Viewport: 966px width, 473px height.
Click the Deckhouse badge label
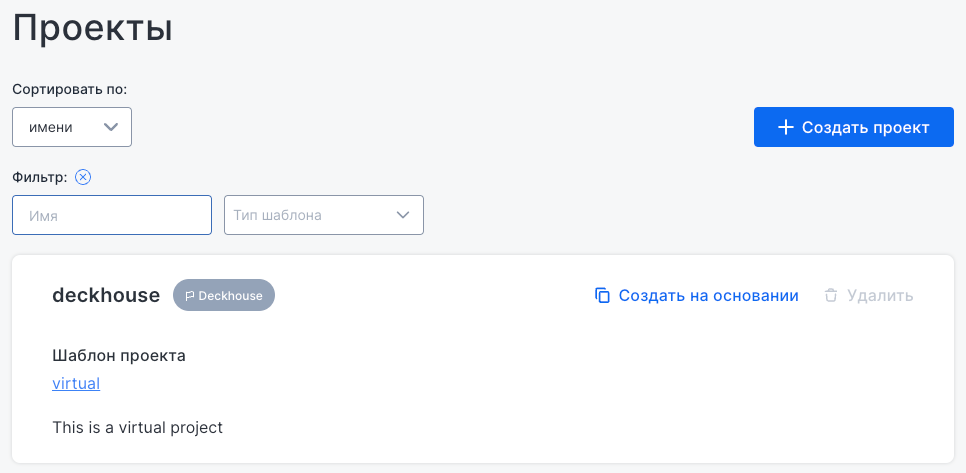coord(230,296)
